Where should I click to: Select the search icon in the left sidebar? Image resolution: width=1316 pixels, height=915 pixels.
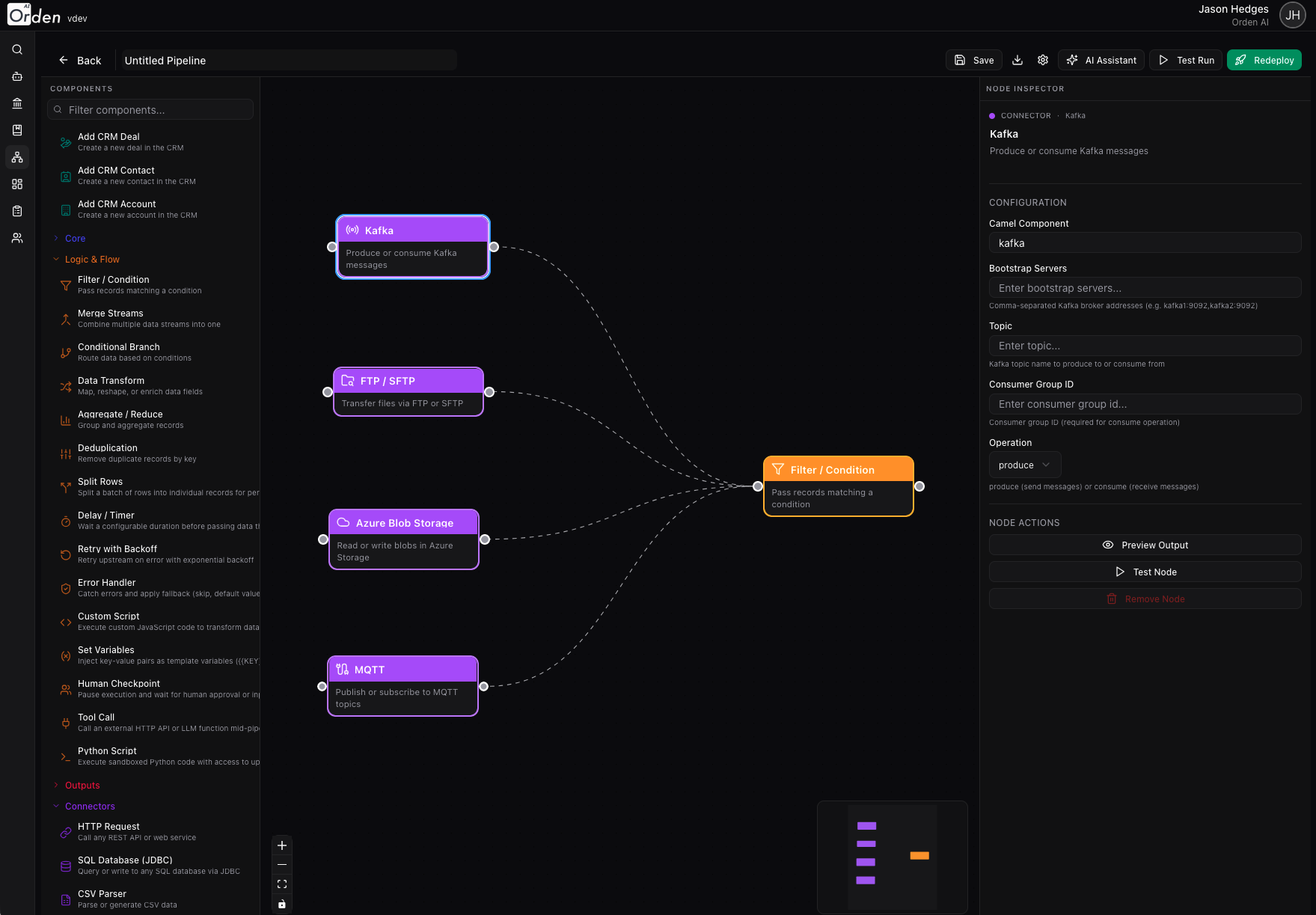point(16,49)
